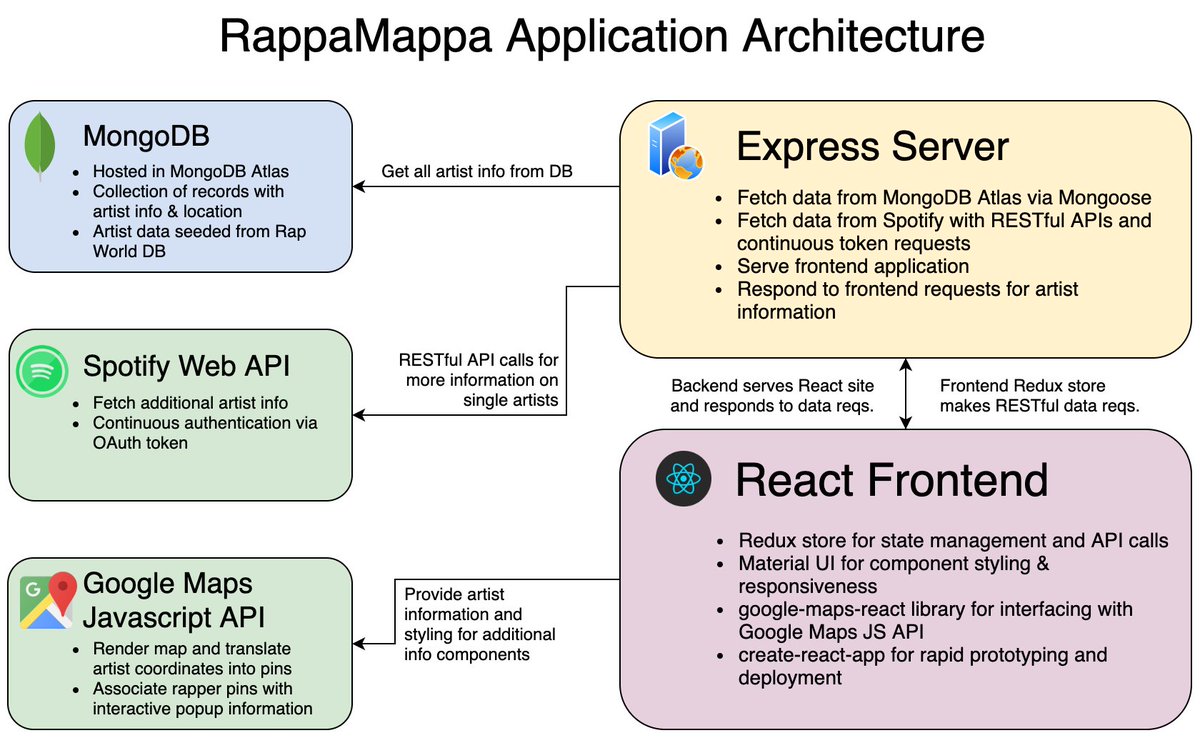This screenshot has width=1200, height=753.
Task: Click 'Frontend Redux store makes RESTful' label
Action: click(1040, 396)
